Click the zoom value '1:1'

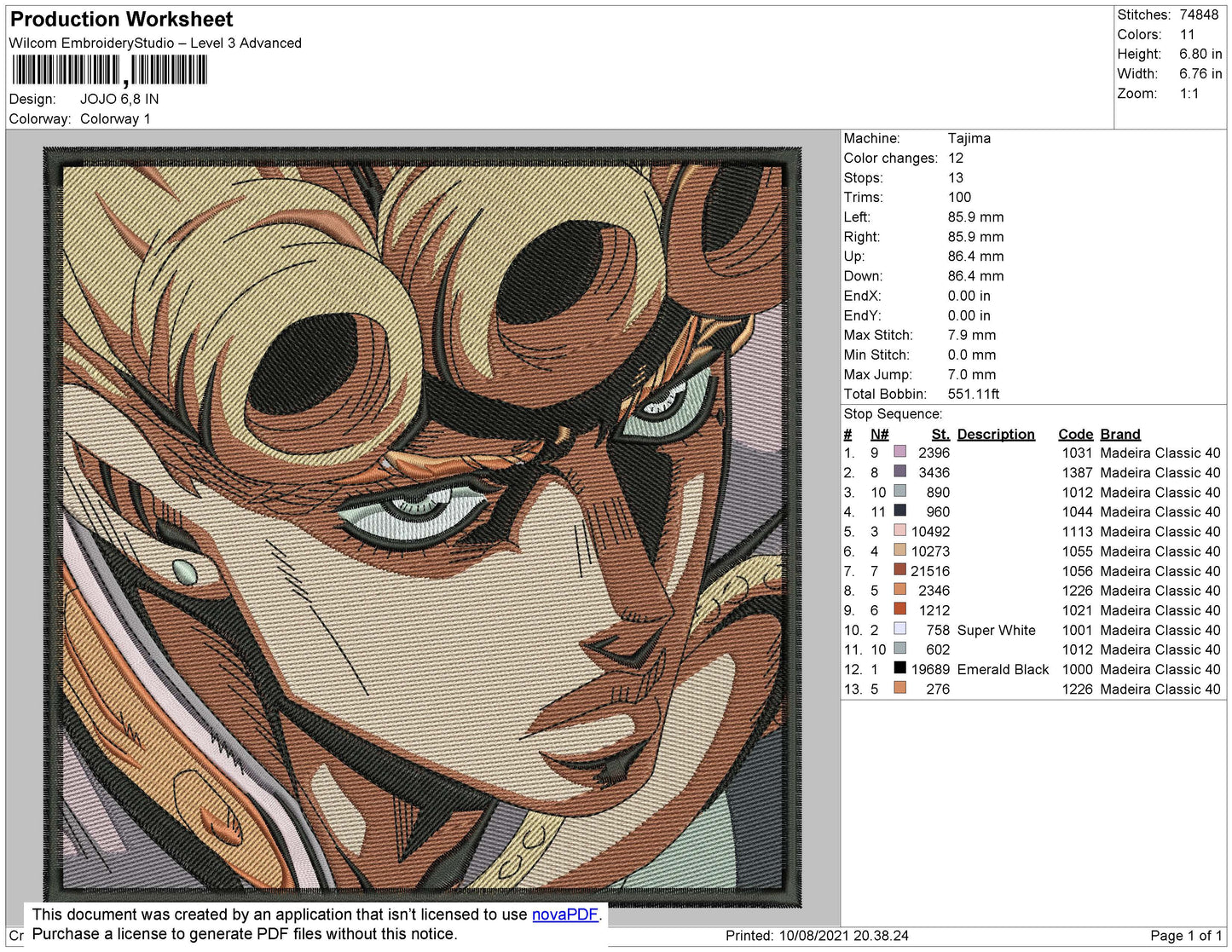pyautogui.click(x=1189, y=94)
